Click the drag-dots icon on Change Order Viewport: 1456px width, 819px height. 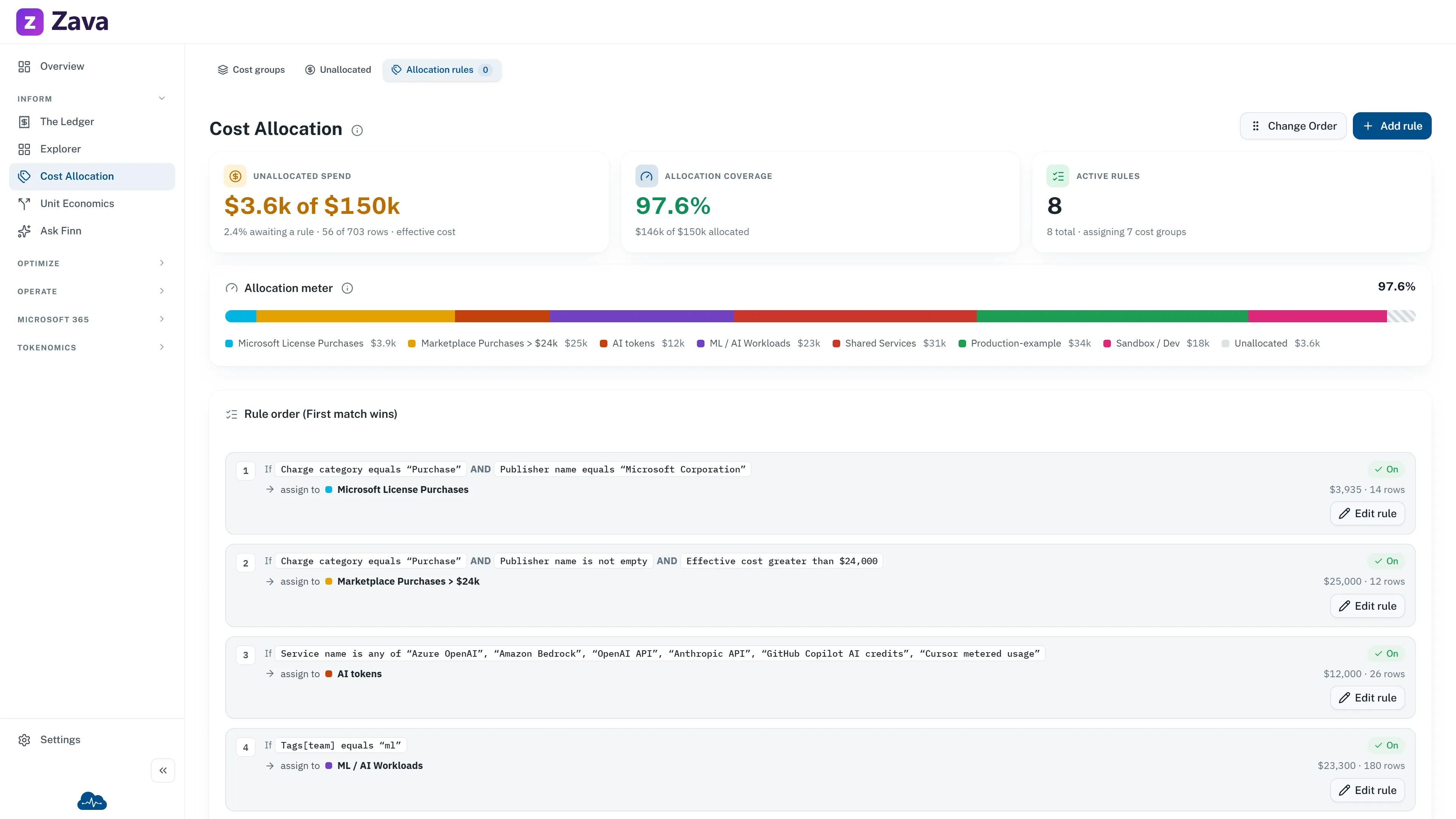[1256, 126]
